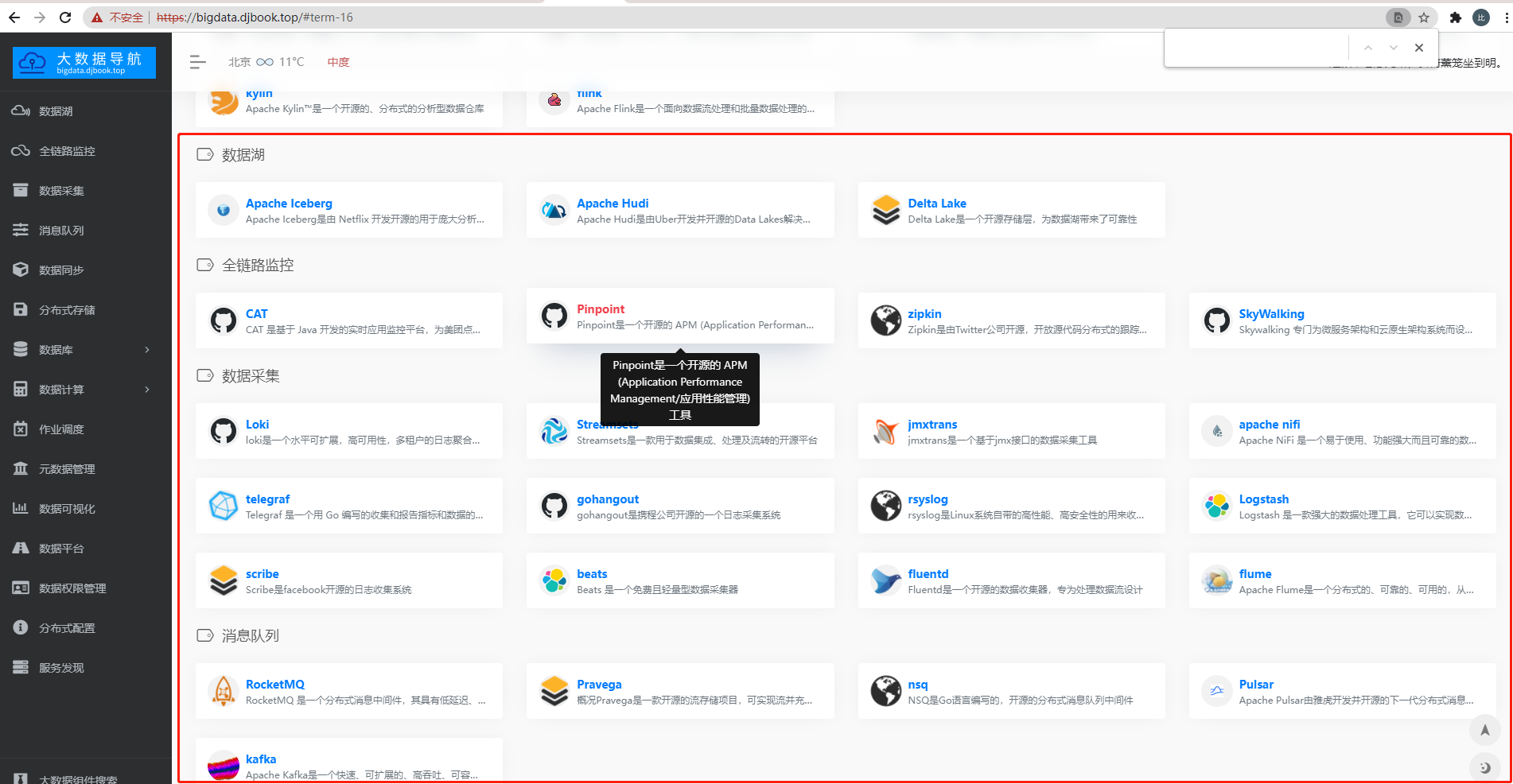Click the CAT GitHub icon
This screenshot has height=784, width=1513.
(223, 321)
